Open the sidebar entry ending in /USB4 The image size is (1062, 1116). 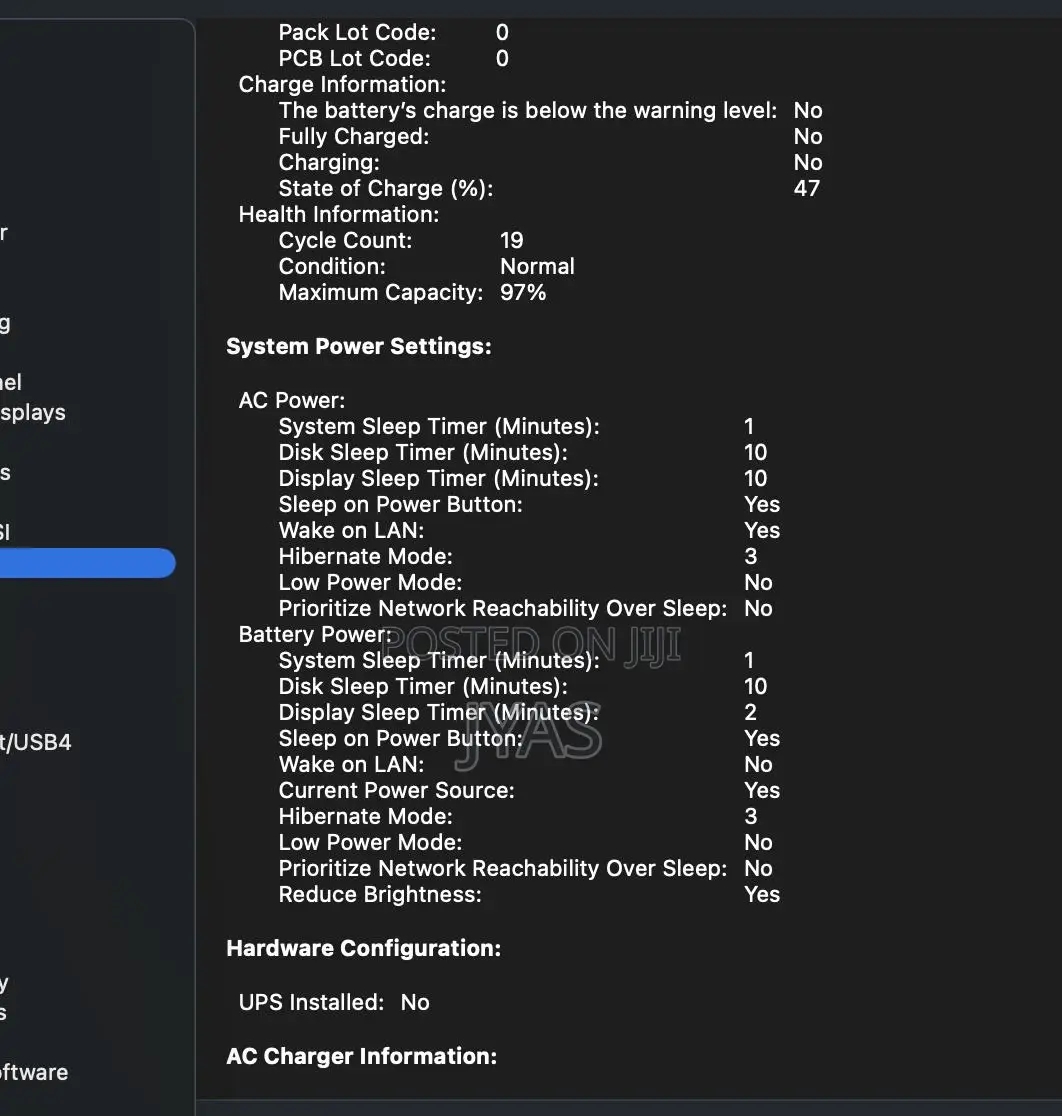(x=36, y=743)
